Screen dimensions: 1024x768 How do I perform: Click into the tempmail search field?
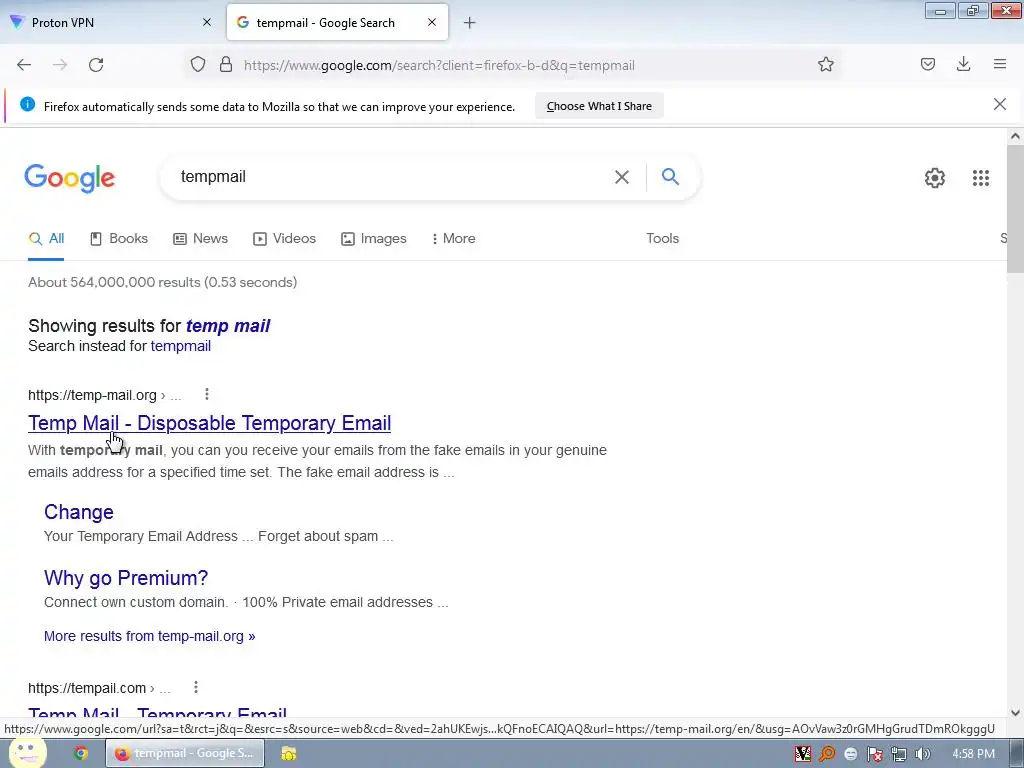click(x=392, y=177)
